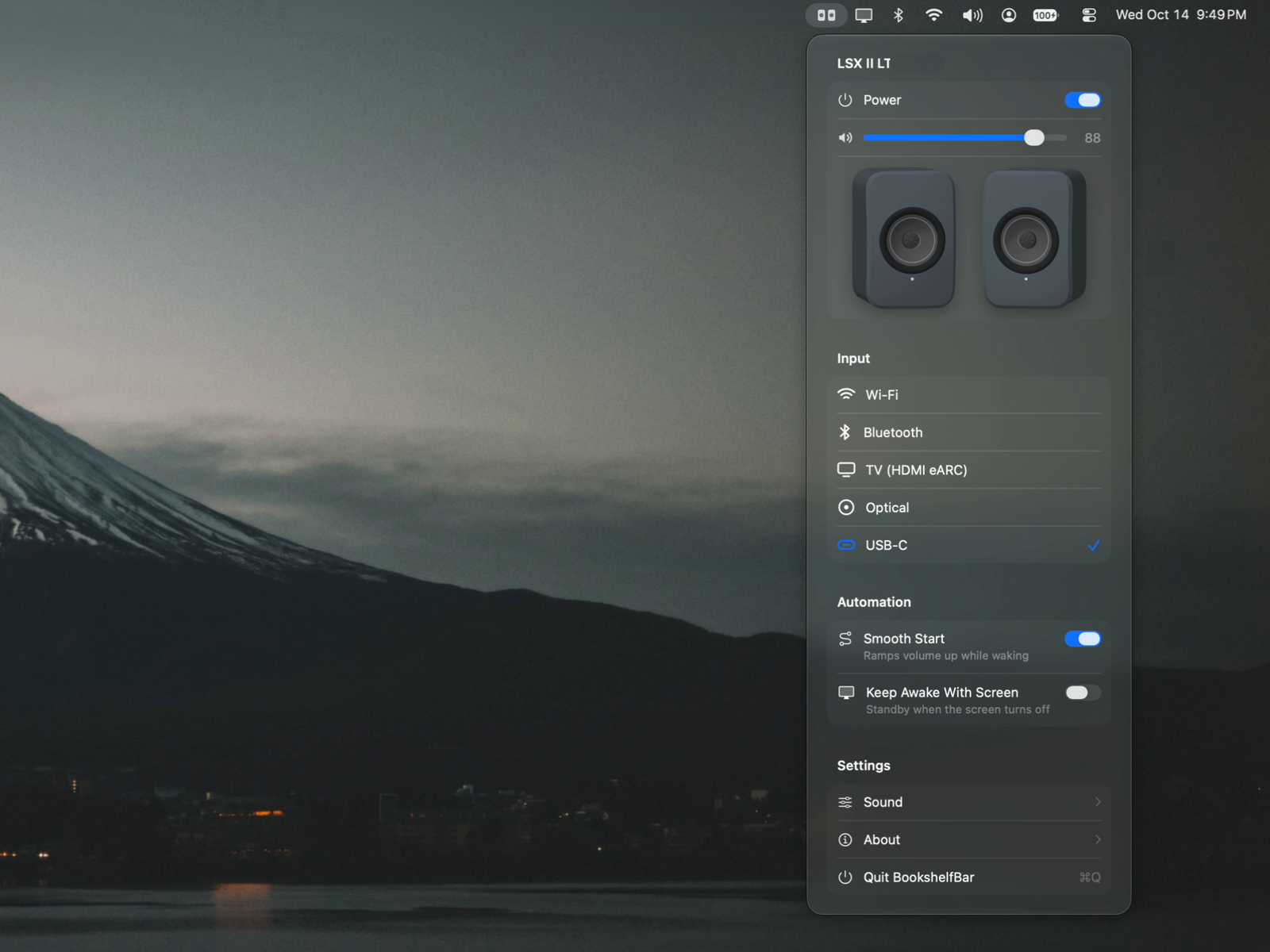Expand the Sound chevron arrow
Screen dimensions: 1270x952
coord(1098,802)
